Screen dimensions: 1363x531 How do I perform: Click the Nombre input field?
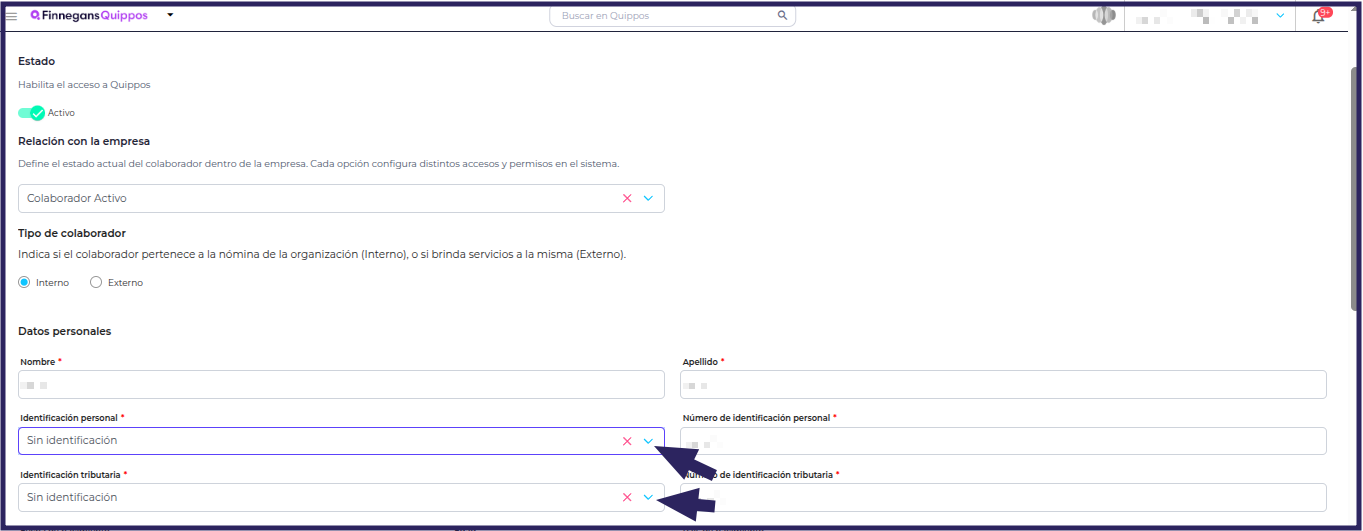tap(341, 385)
